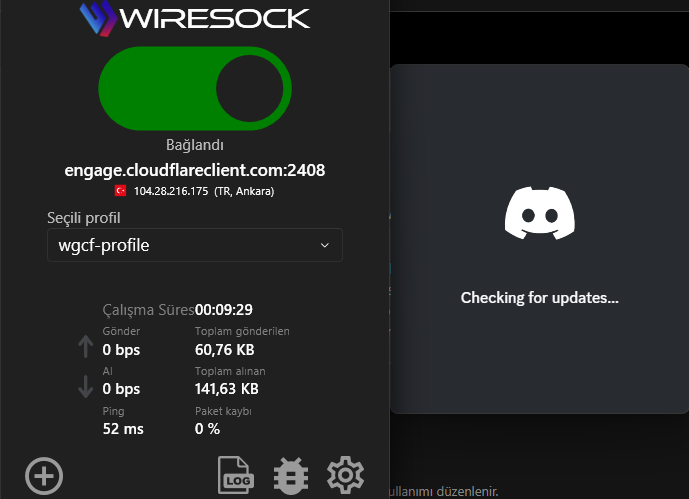The image size is (689, 499).
Task: Click the Bağlandı status label
Action: [195, 145]
